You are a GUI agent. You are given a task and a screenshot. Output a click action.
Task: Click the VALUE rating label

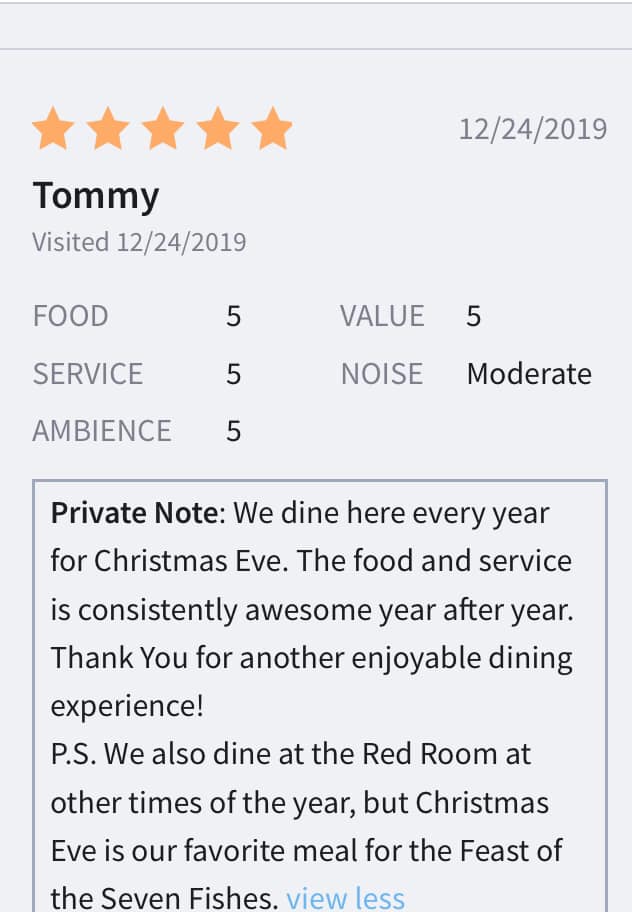382,316
